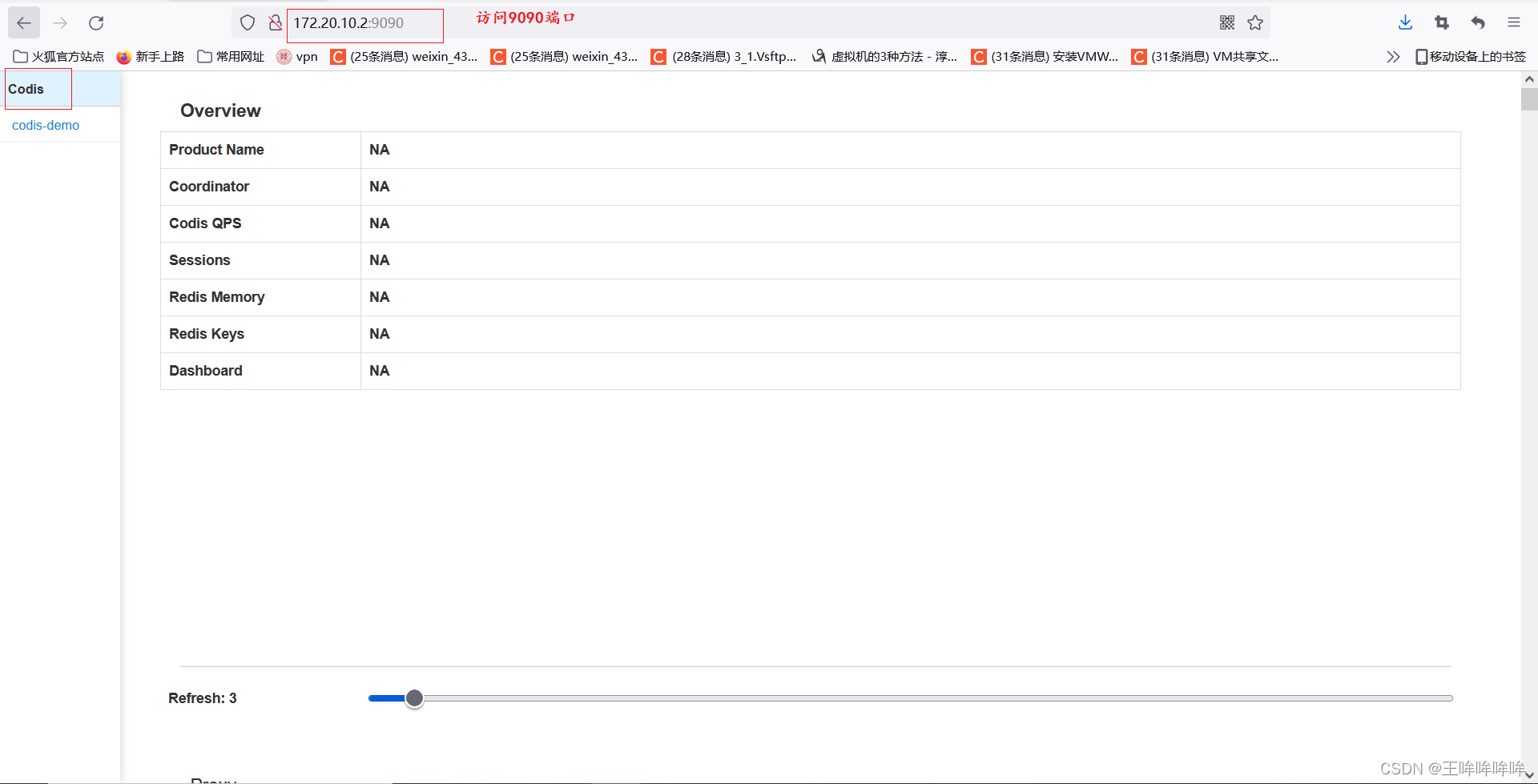
Task: Click the Product Name row label
Action: pos(216,150)
